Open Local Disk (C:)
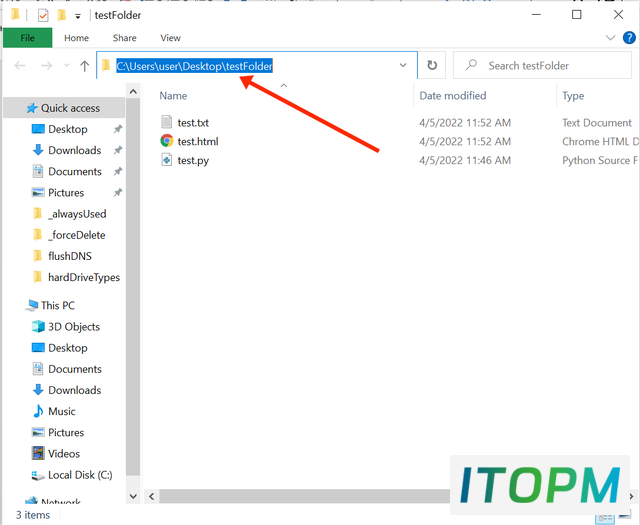The image size is (640, 525). pyautogui.click(x=80, y=475)
